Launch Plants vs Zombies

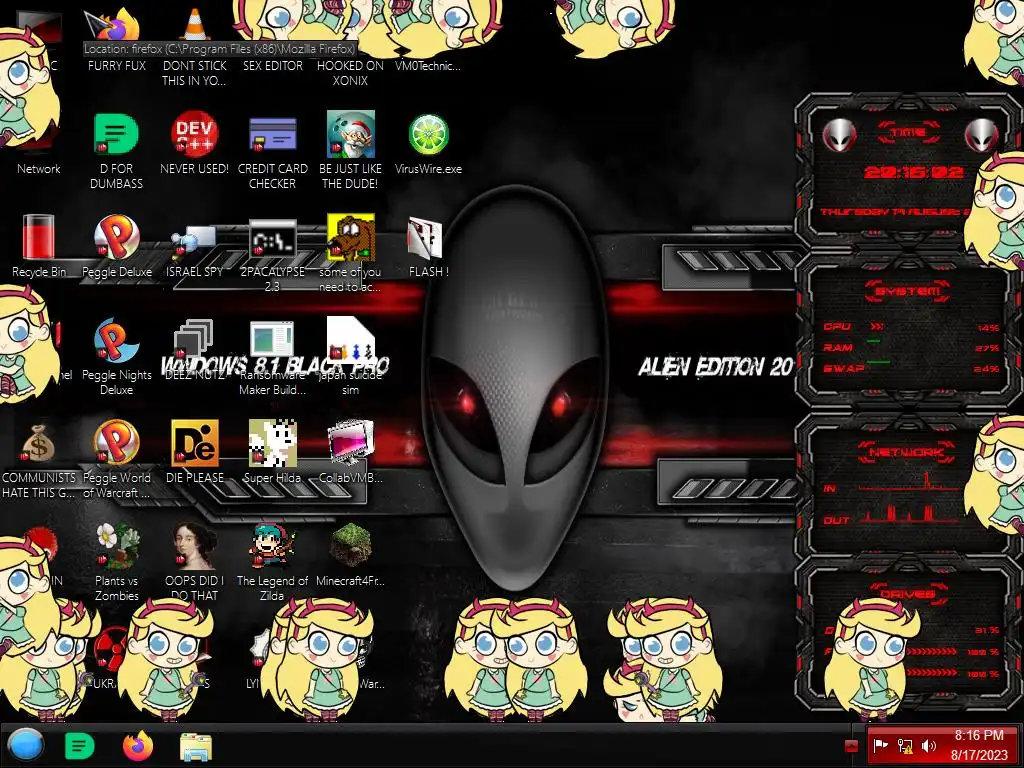point(116,546)
